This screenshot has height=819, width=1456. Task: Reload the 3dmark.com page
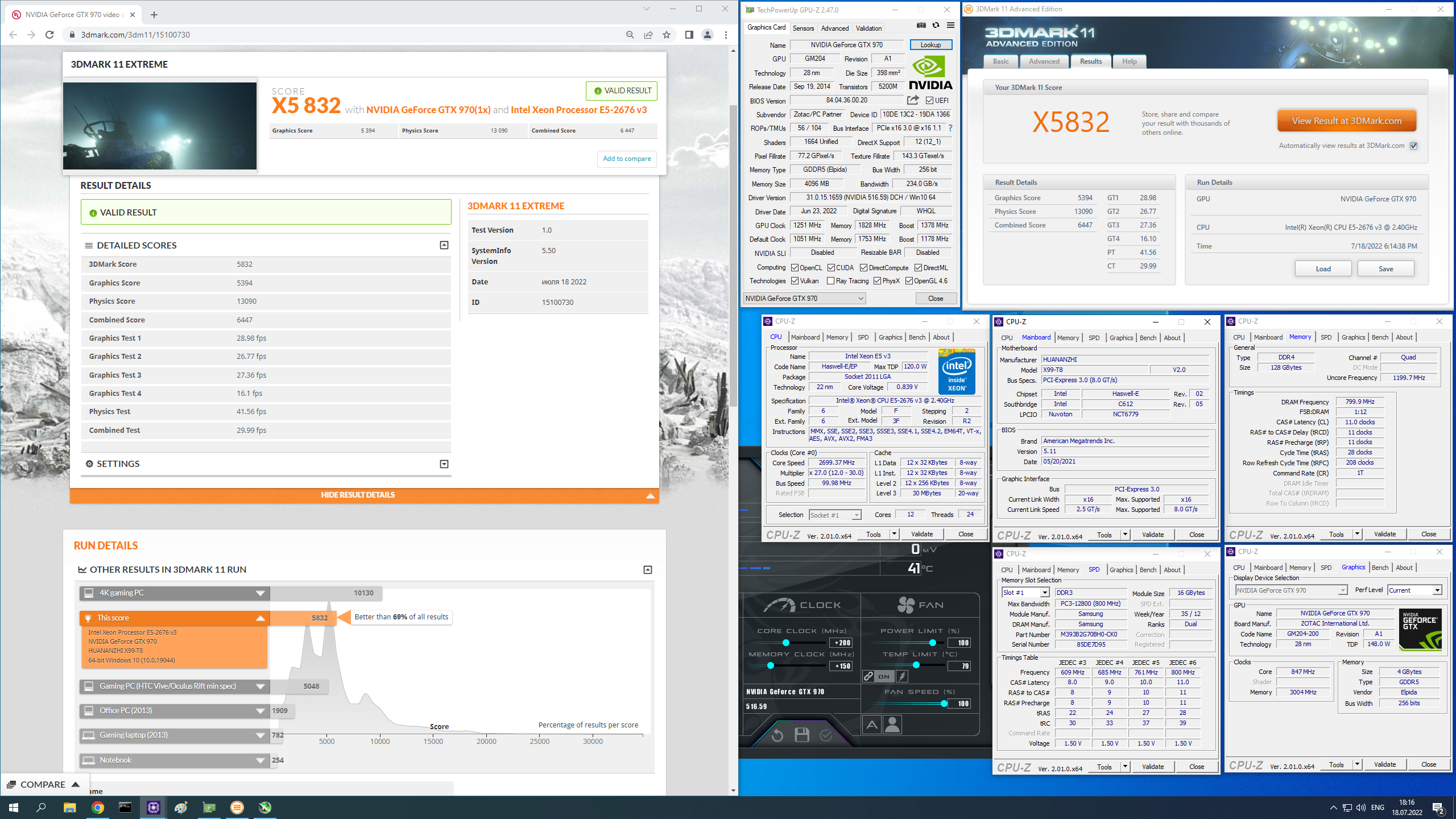(49, 35)
